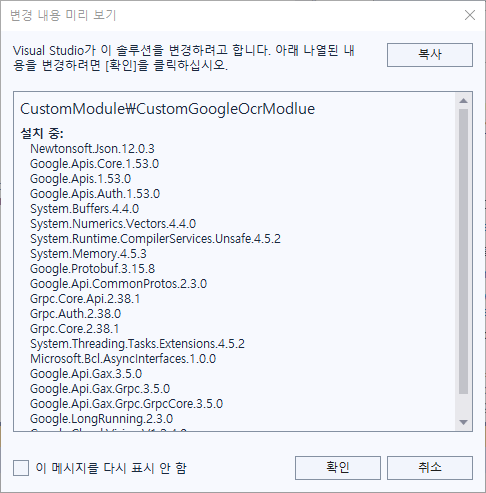Select the System.Memory.4.5.3 entry
The image size is (486, 493).
(88, 254)
